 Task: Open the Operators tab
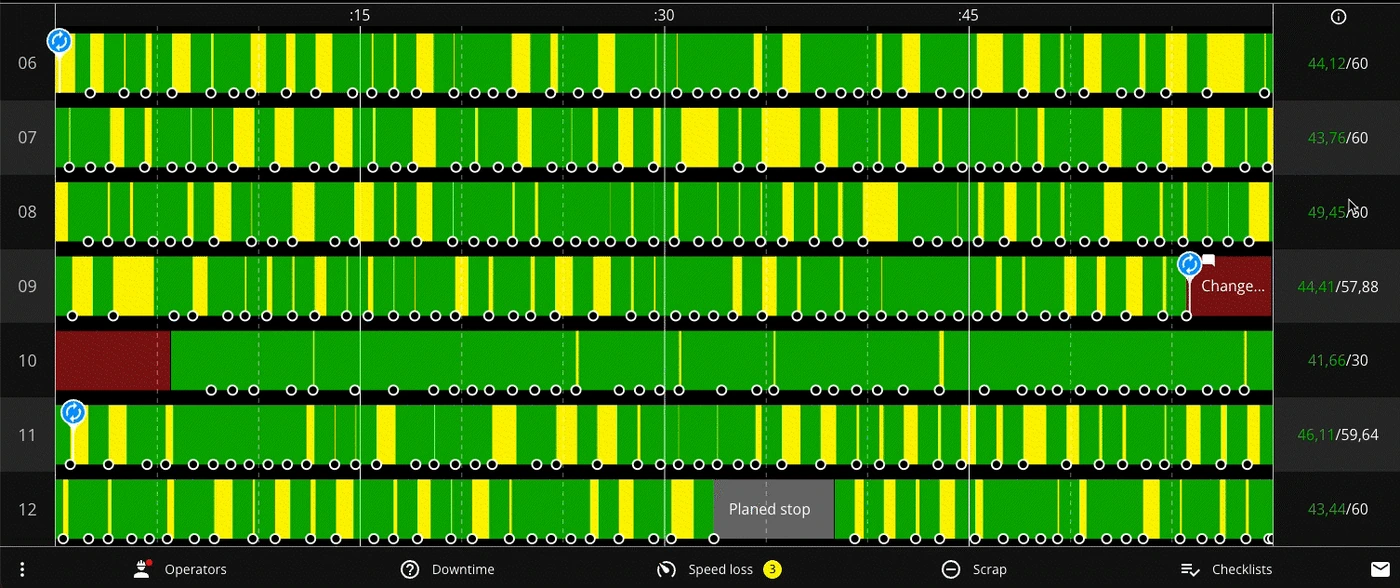point(180,569)
